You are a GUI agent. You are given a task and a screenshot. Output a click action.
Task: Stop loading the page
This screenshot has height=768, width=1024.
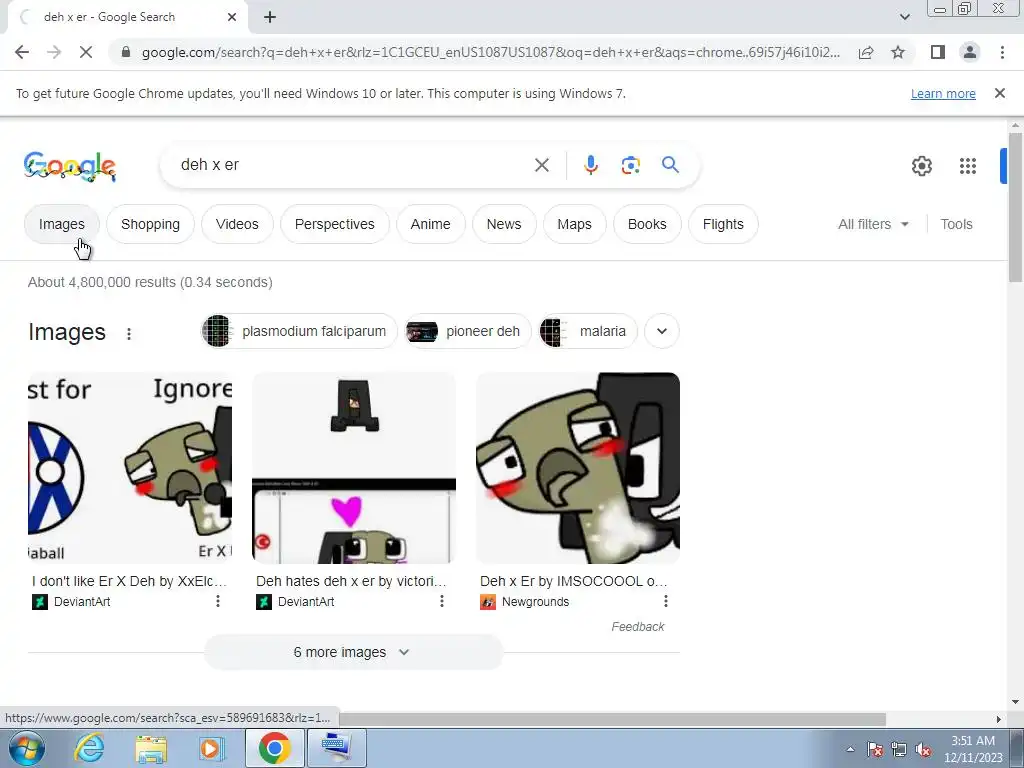(86, 52)
